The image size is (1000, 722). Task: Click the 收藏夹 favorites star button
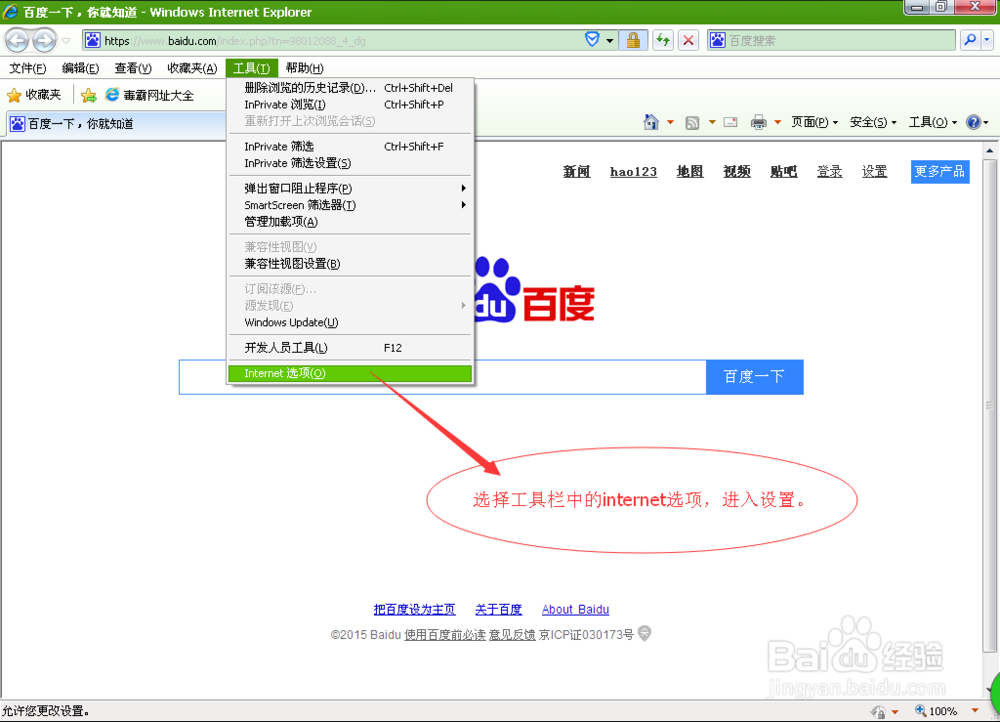point(34,95)
